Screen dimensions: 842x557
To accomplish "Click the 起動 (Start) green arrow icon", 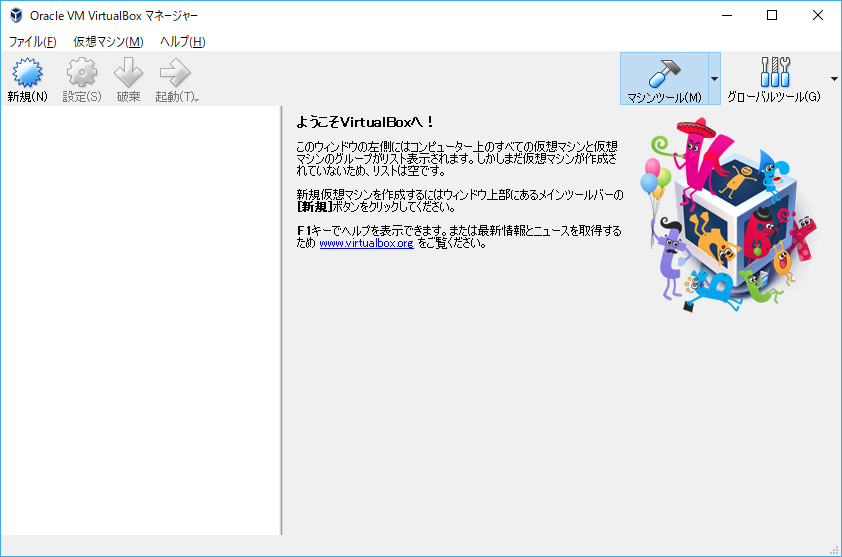I will click(x=174, y=73).
